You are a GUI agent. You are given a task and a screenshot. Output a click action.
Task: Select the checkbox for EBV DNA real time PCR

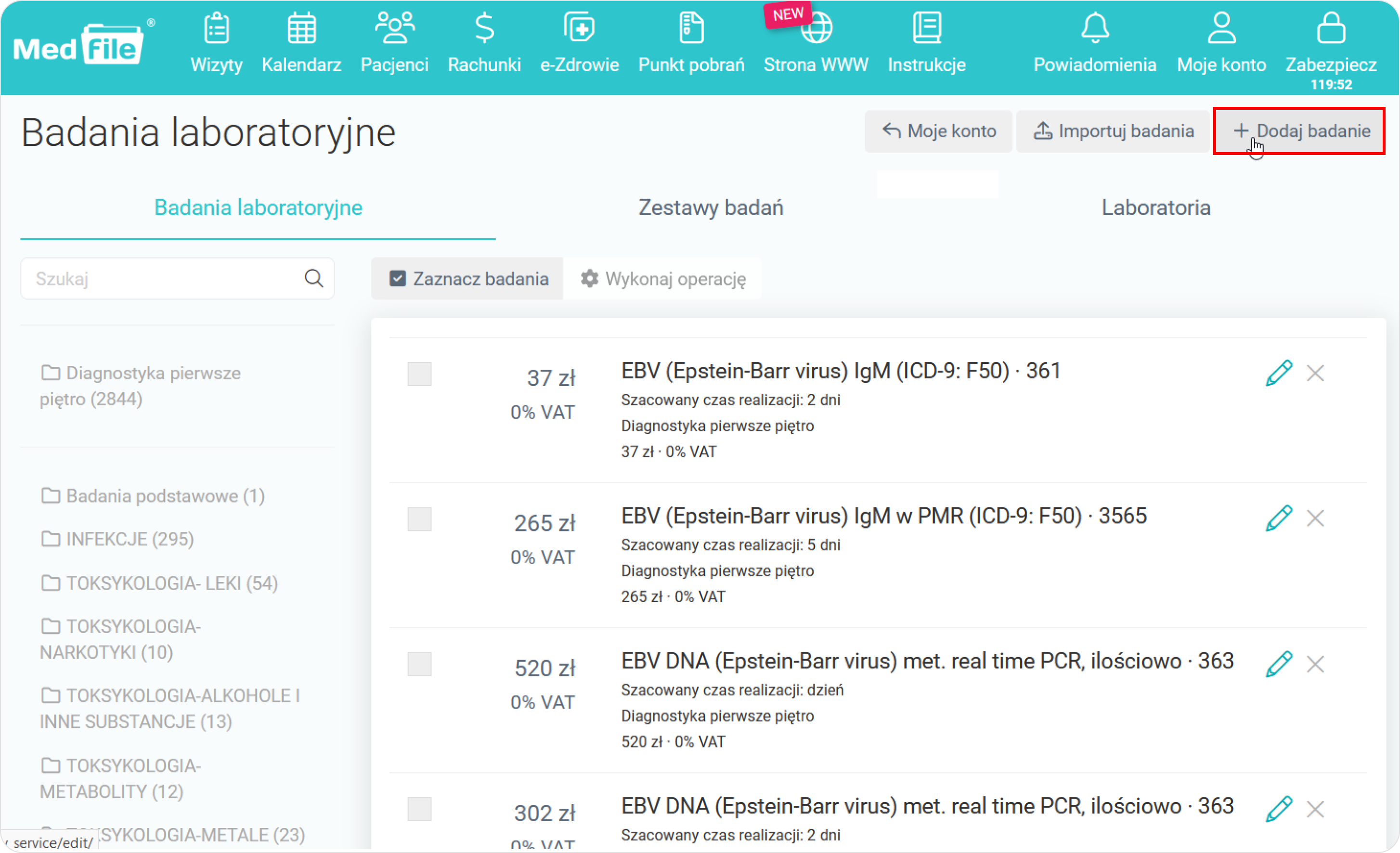coord(420,664)
